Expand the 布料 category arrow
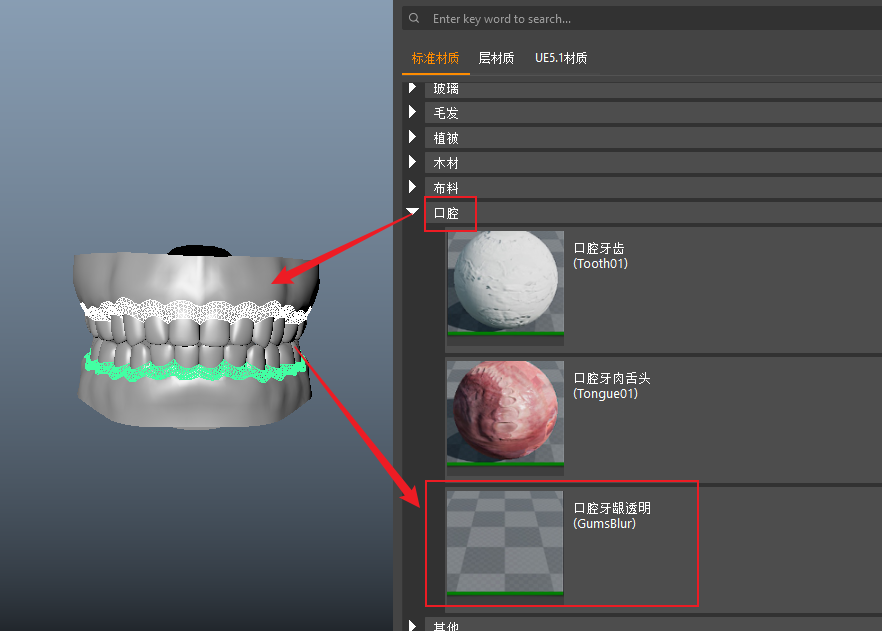Viewport: 882px width, 631px height. pyautogui.click(x=412, y=187)
